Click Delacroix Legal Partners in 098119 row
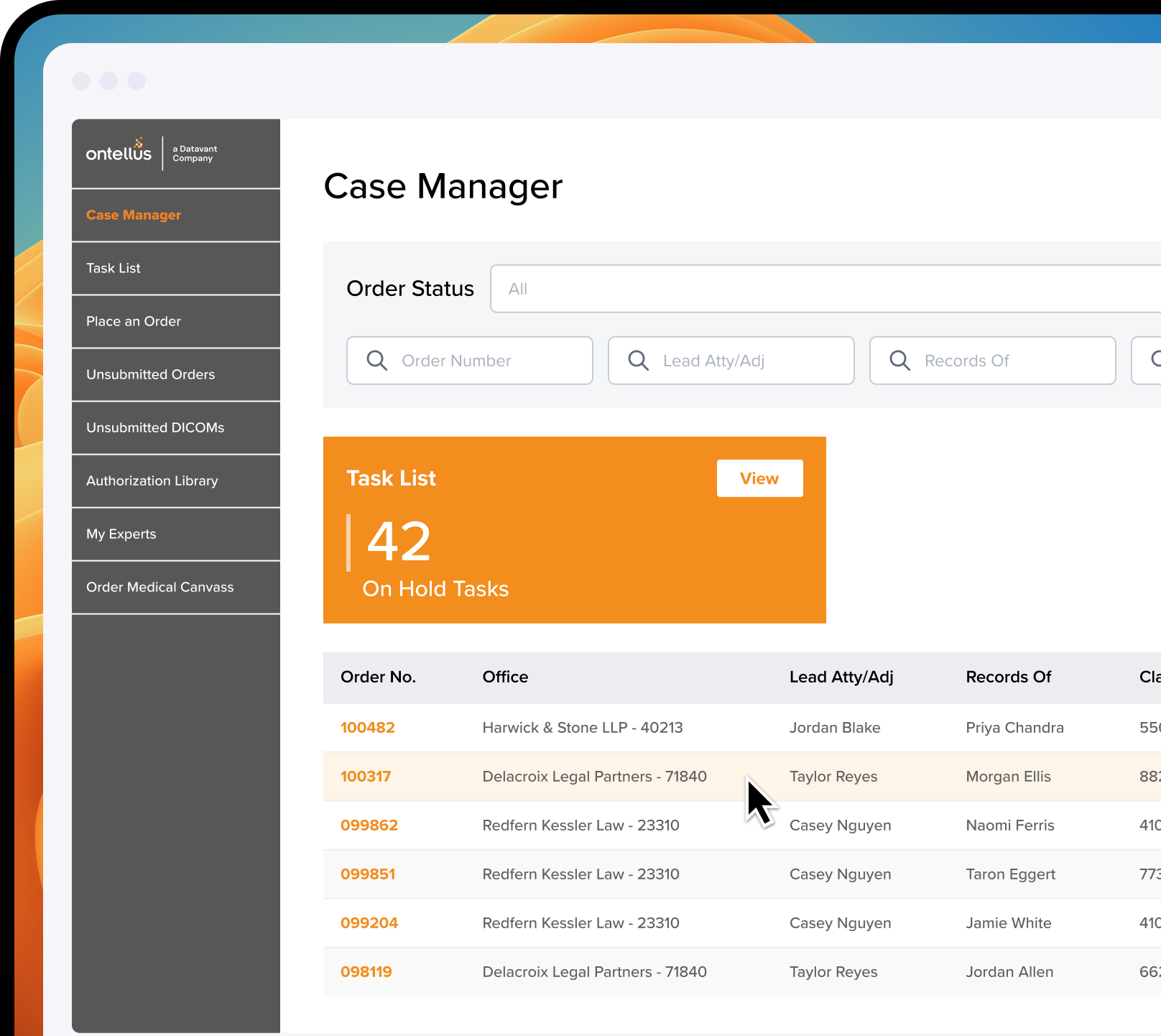The height and width of the screenshot is (1036, 1161). point(595,972)
